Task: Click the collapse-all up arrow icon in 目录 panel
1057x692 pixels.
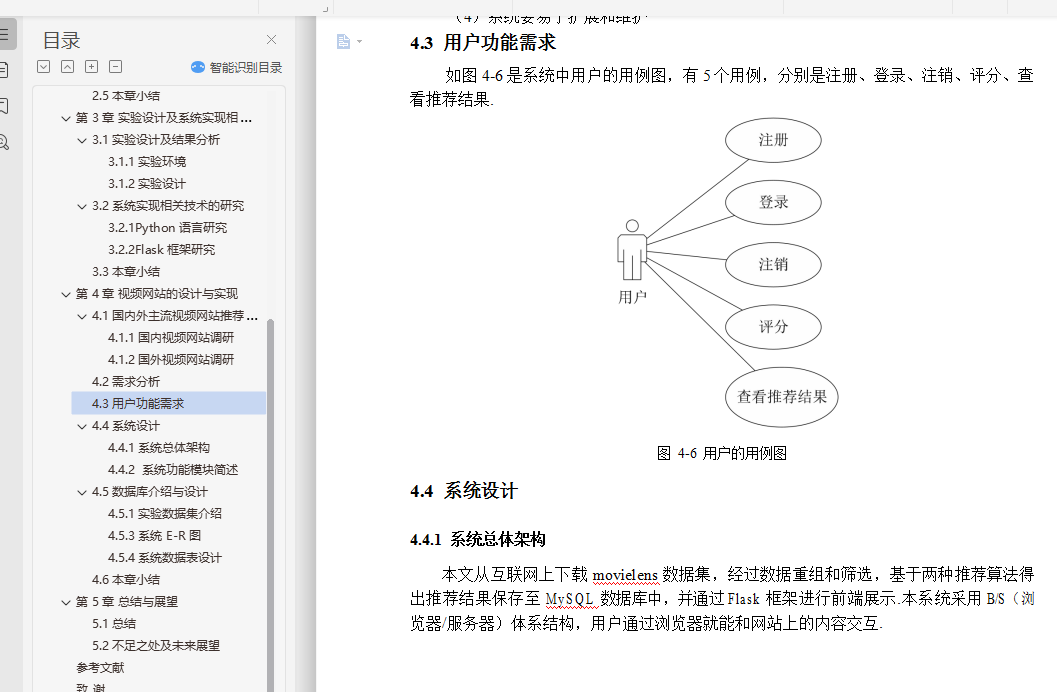Action: 67,67
